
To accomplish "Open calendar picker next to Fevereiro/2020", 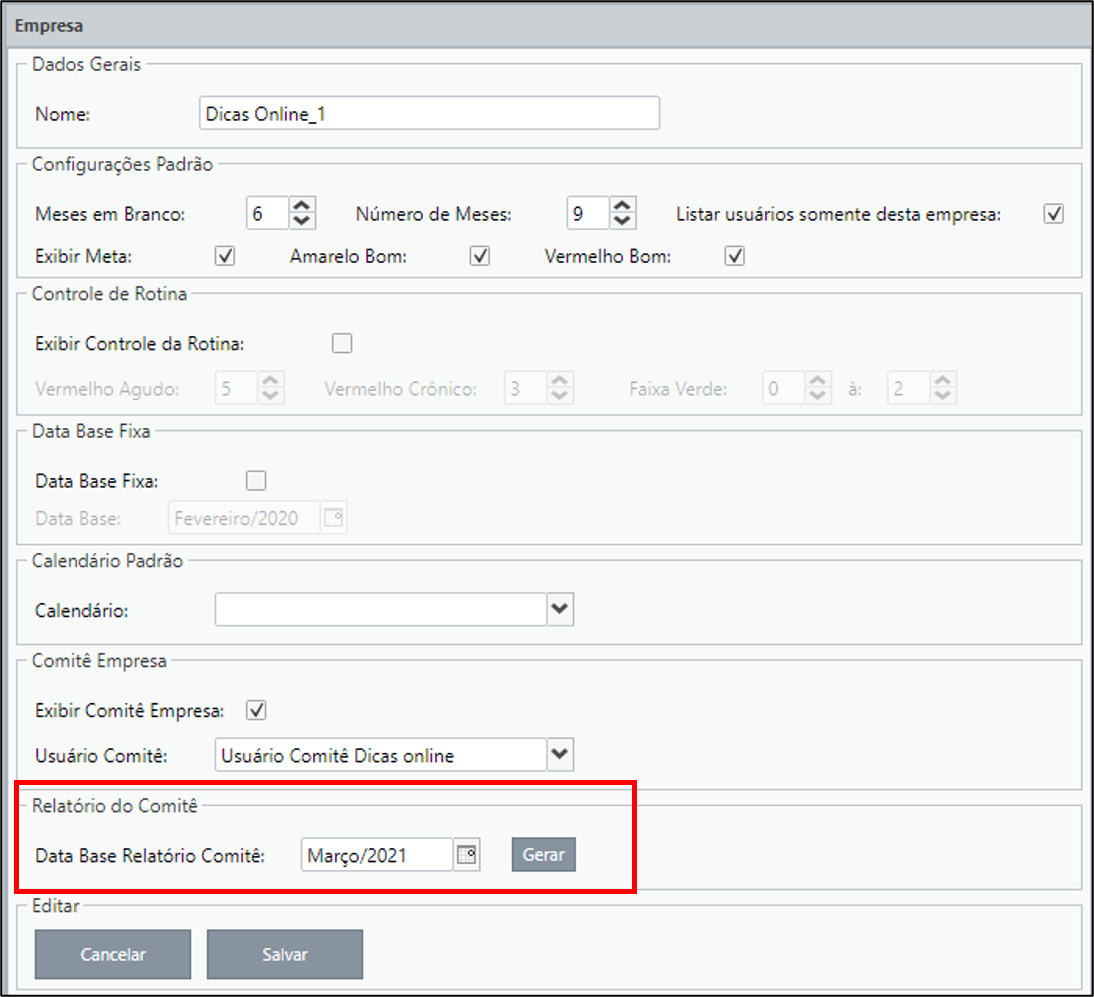I will (x=334, y=518).
